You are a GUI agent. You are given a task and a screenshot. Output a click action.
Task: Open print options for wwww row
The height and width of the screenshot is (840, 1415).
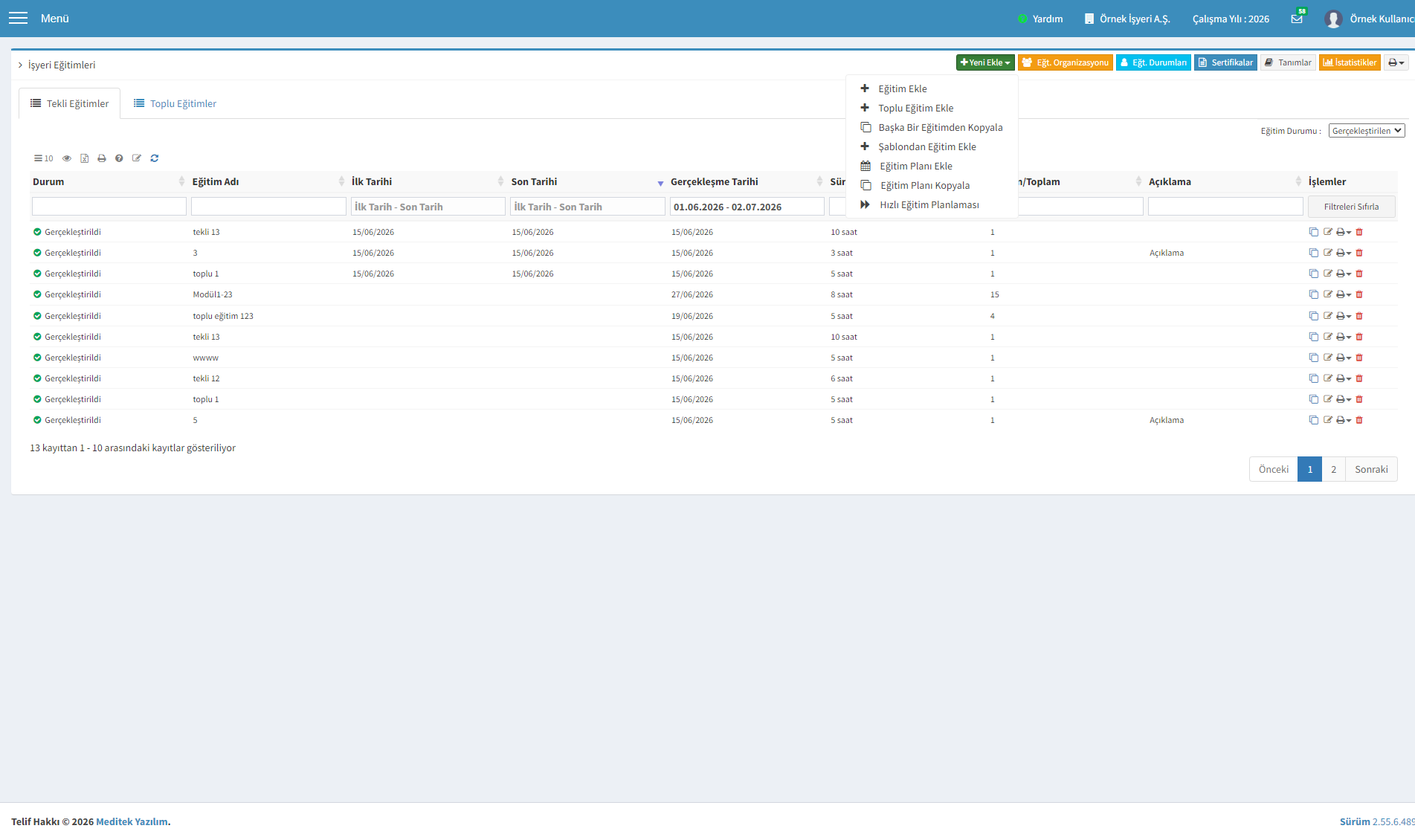click(1344, 358)
